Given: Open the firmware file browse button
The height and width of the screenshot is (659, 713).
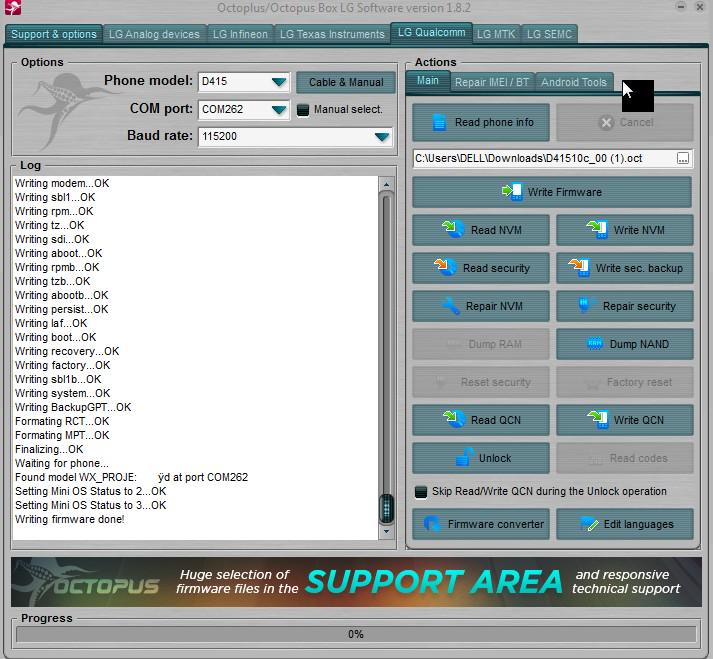Looking at the screenshot, I should pos(683,158).
